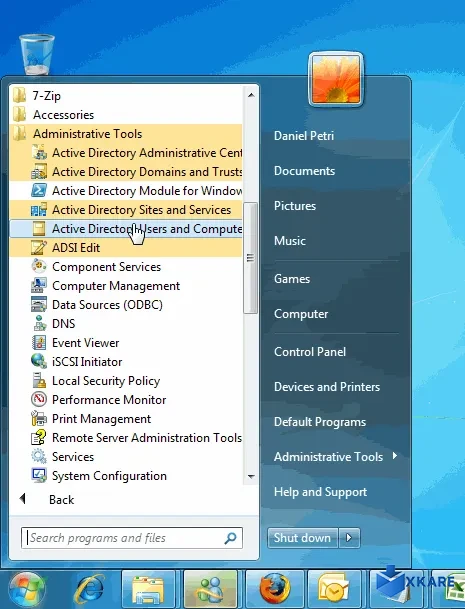Click Active Directory Domains and Trusts icon
Screen dimensions: 465x609
[39, 172]
